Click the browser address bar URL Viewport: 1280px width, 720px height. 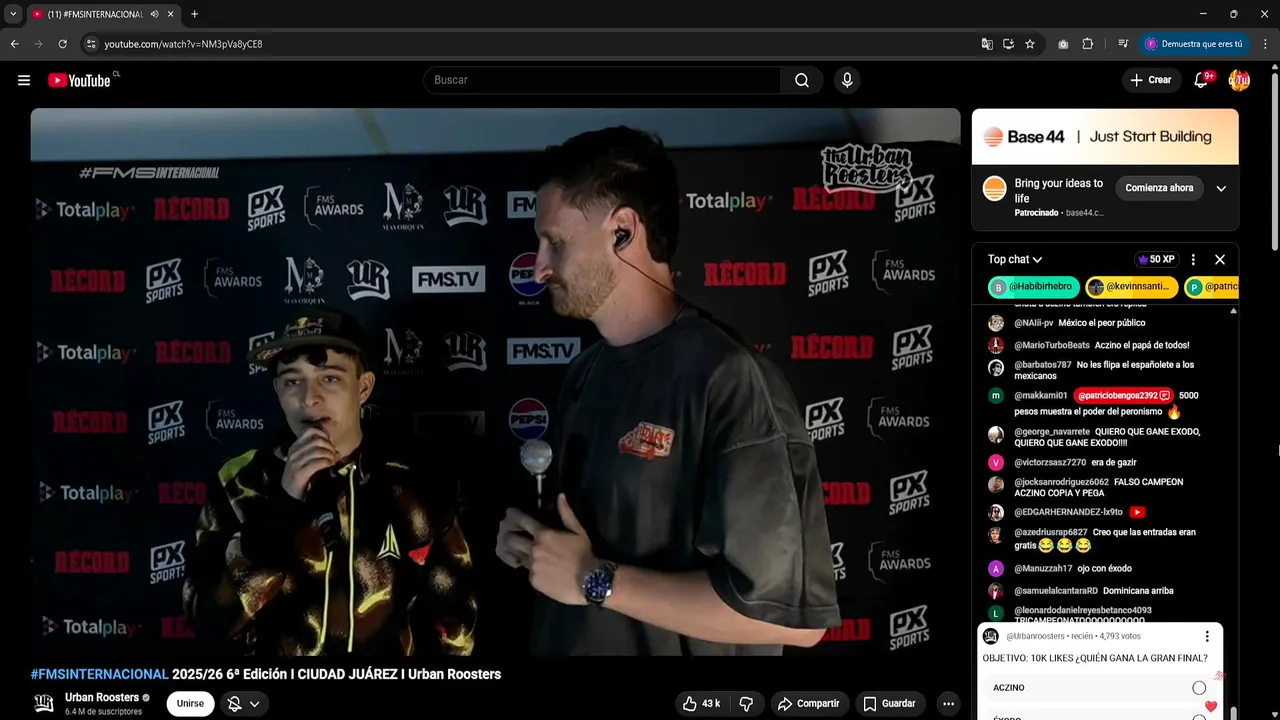[x=183, y=44]
